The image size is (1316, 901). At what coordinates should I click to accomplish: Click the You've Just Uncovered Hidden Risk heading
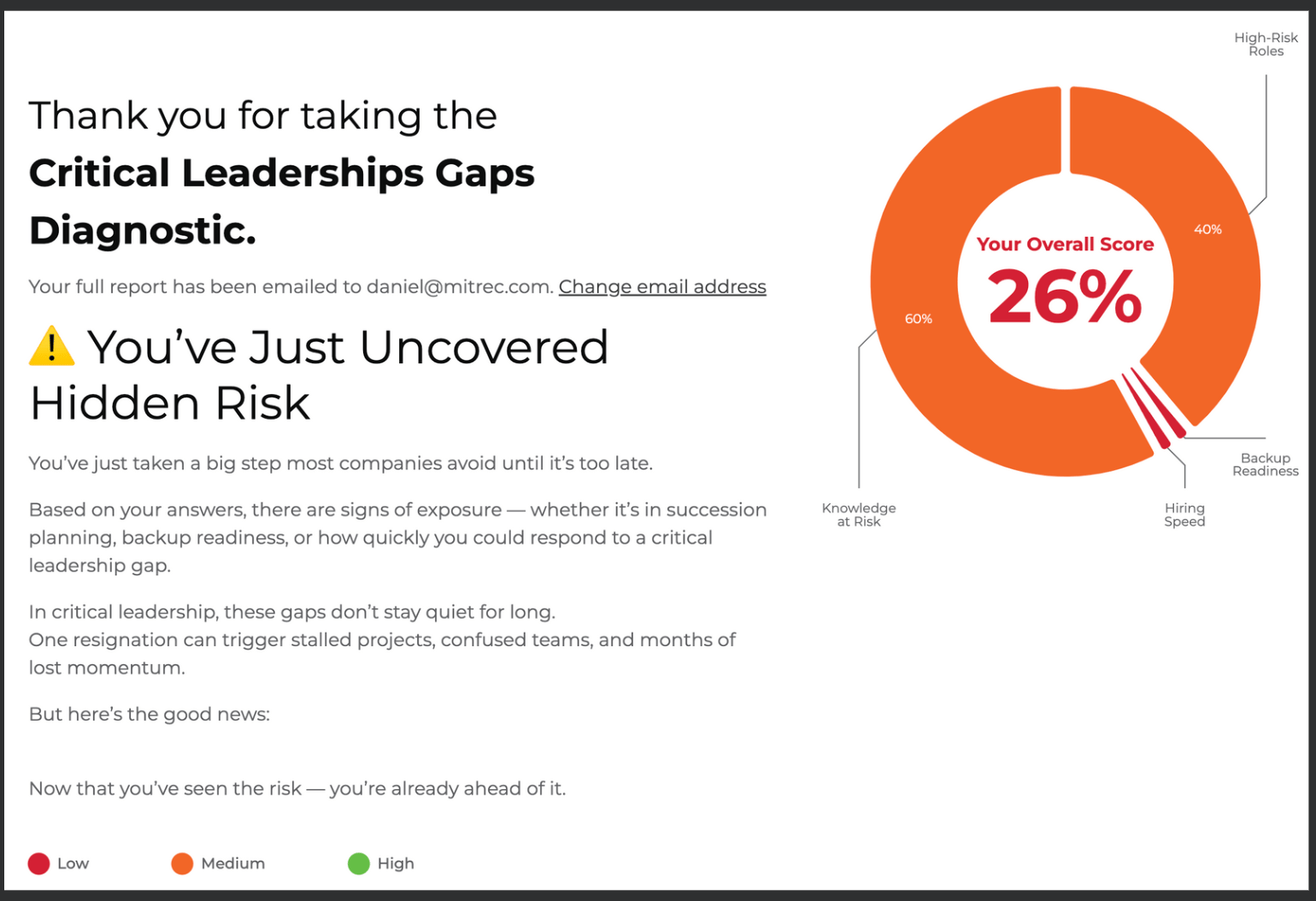(x=318, y=374)
